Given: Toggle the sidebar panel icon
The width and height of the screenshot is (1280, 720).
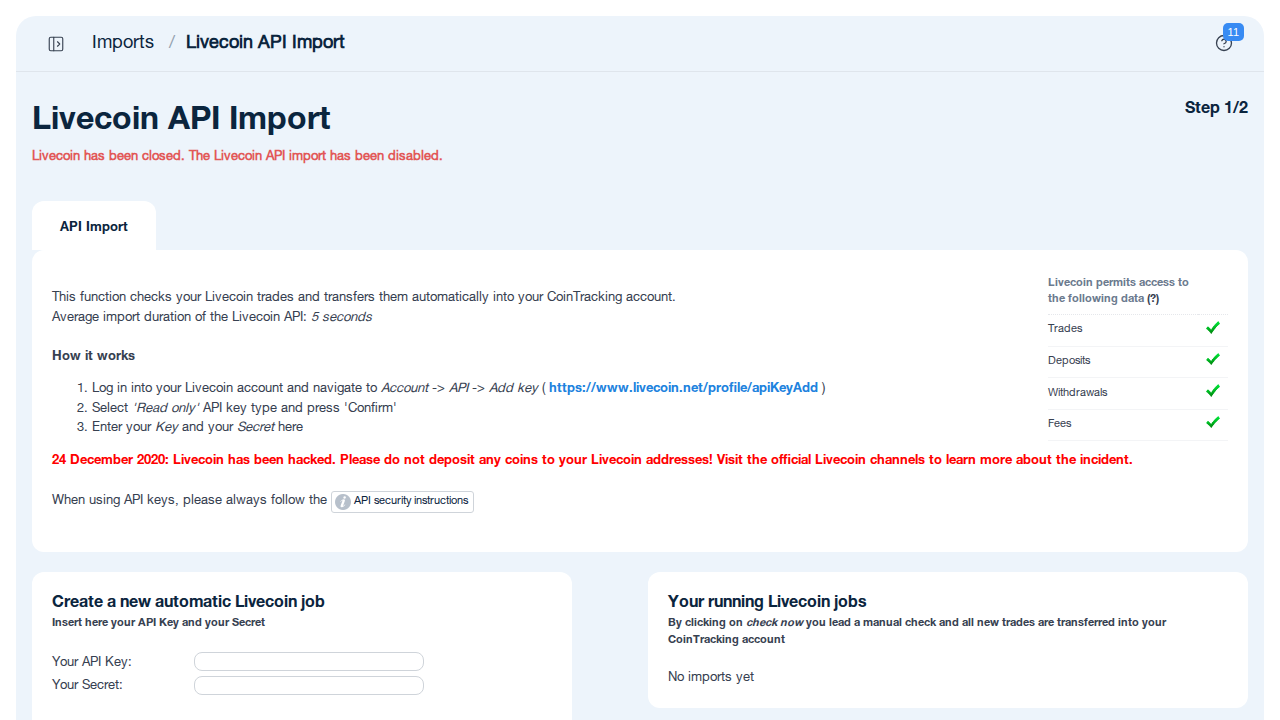Looking at the screenshot, I should (56, 43).
